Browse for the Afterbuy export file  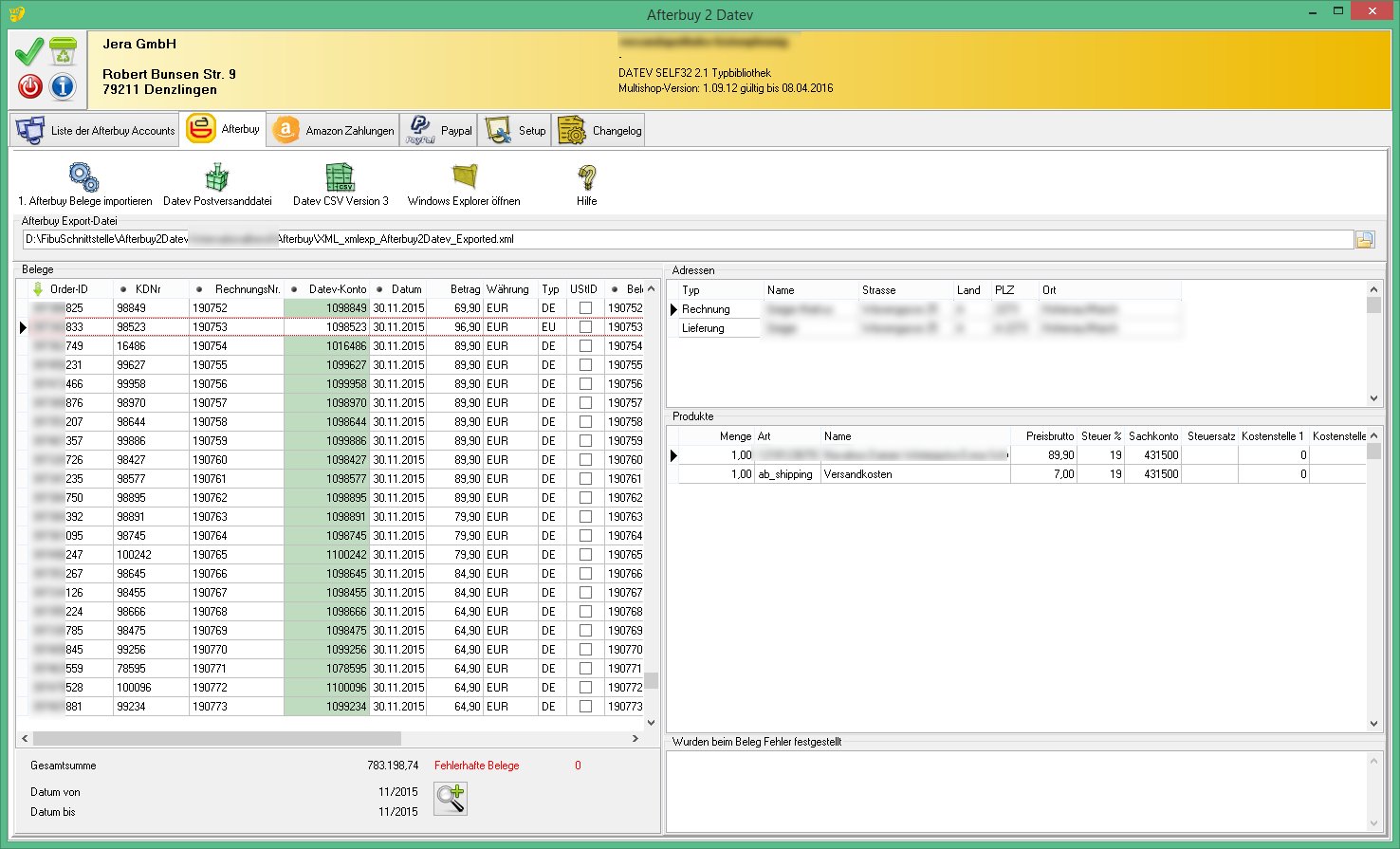pyautogui.click(x=1365, y=240)
